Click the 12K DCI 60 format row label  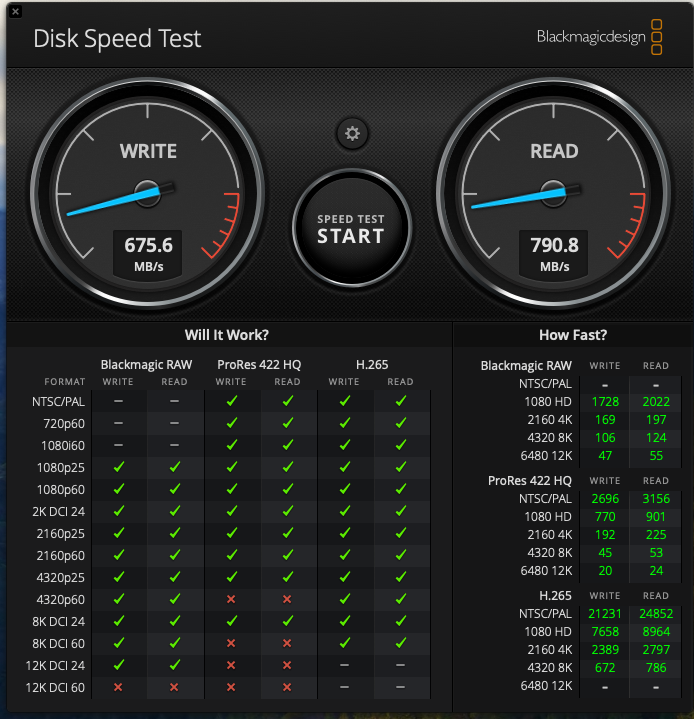pyautogui.click(x=55, y=687)
